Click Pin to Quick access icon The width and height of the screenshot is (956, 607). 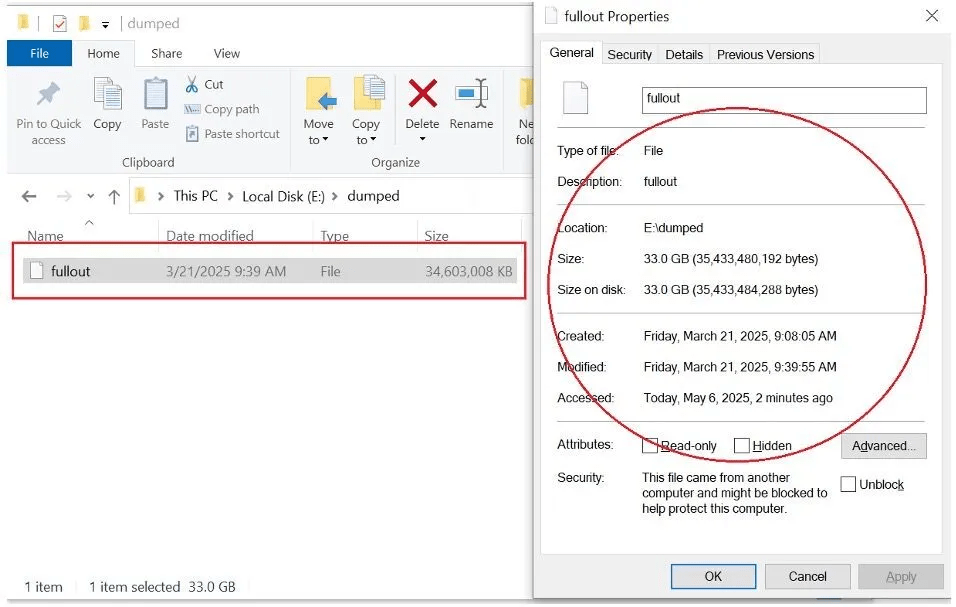click(x=48, y=94)
